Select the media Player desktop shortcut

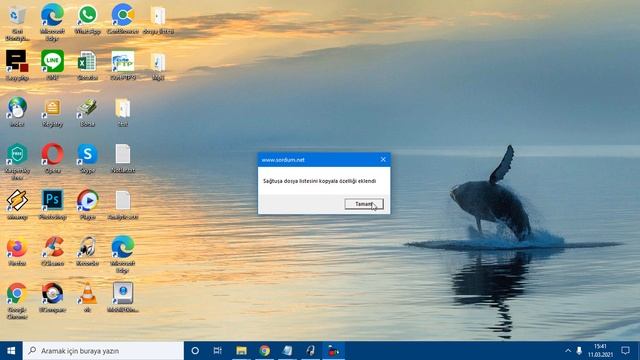click(x=87, y=205)
